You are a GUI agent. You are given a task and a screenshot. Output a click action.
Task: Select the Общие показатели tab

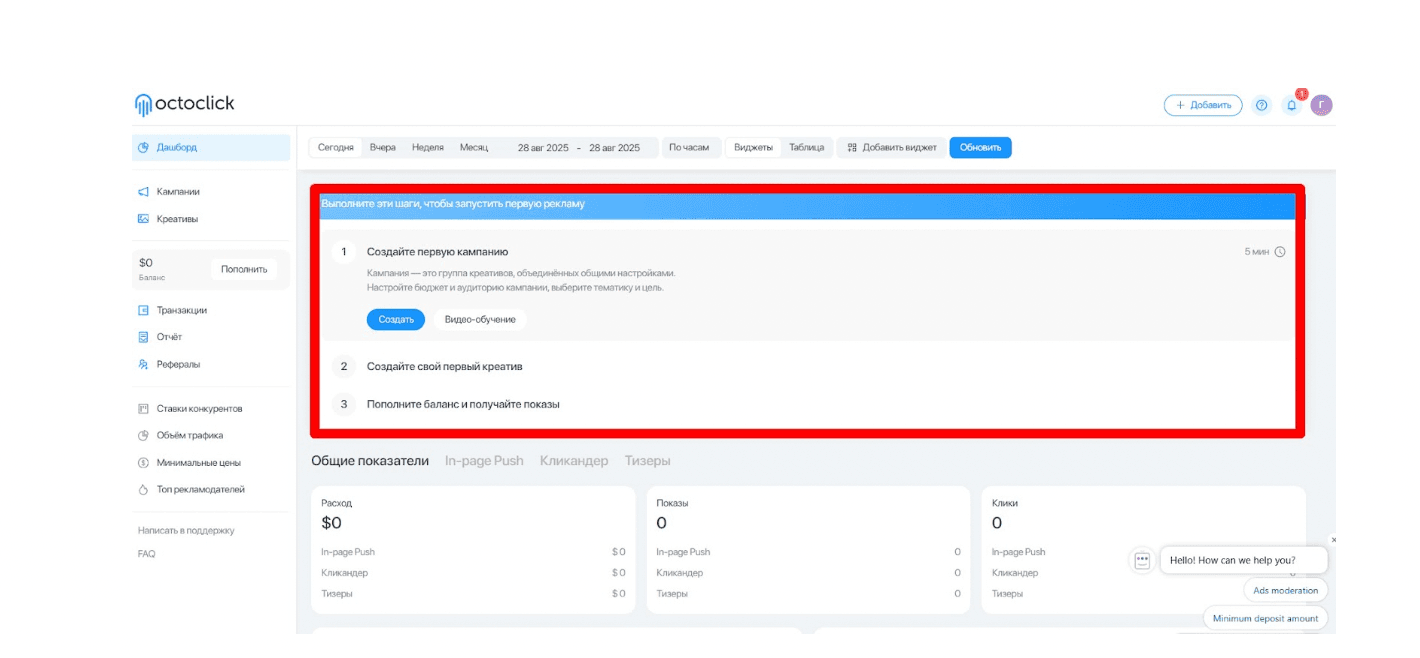click(x=370, y=461)
